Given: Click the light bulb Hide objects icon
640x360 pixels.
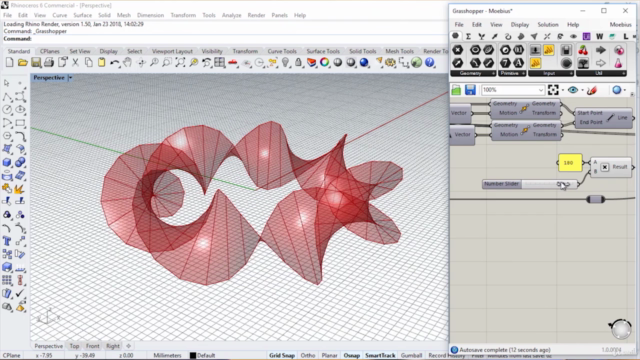Looking at the screenshot, I should 285,62.
